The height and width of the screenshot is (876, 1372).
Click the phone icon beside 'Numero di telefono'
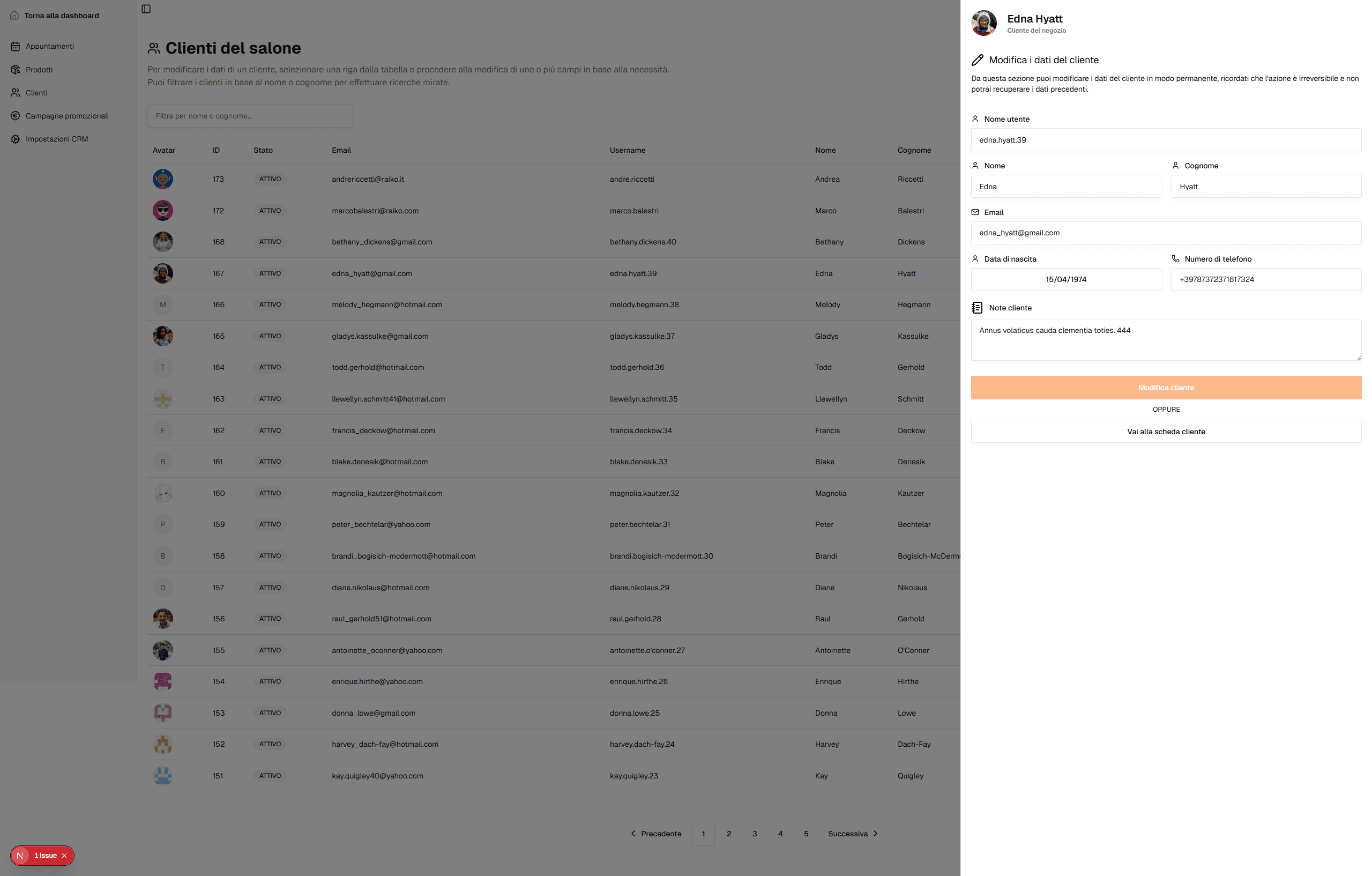[1176, 258]
